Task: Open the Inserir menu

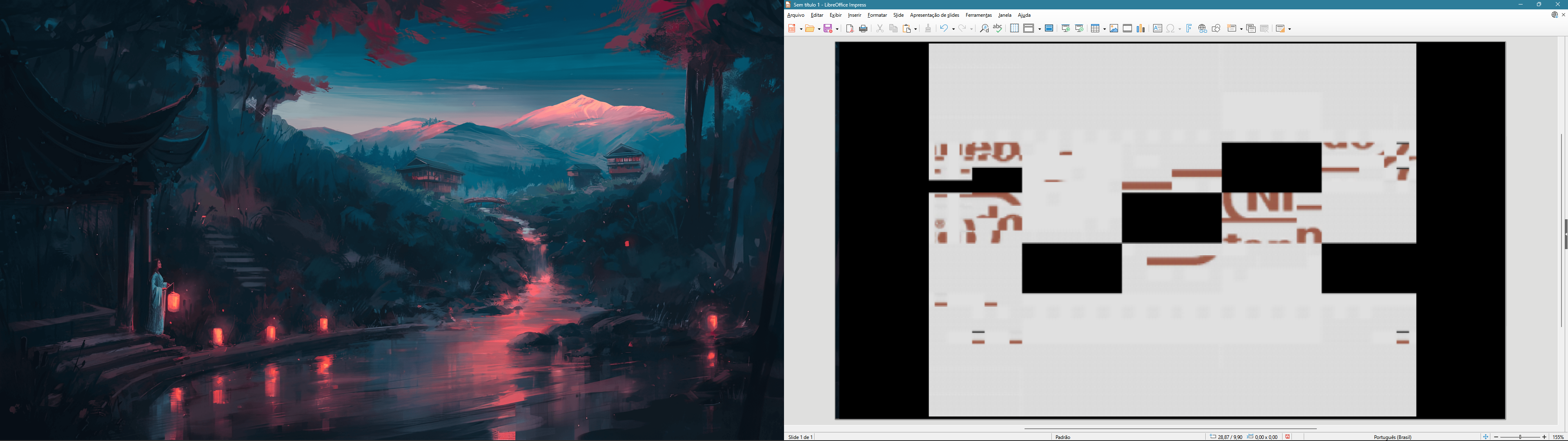Action: pos(855,15)
